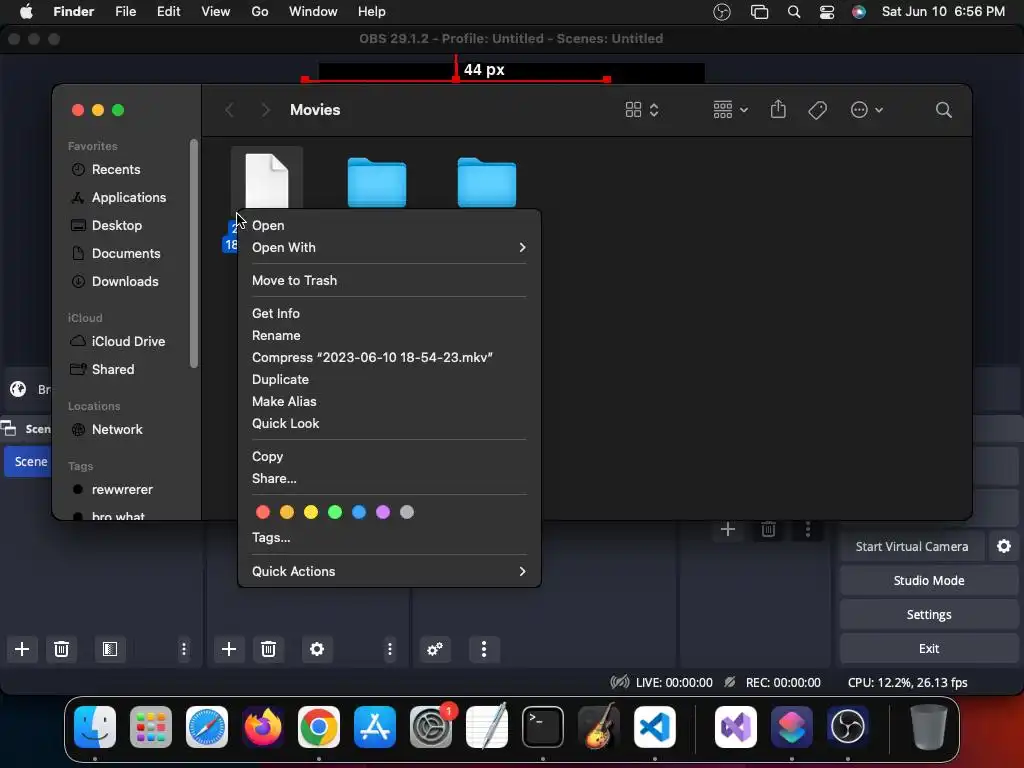Open Control Center in menu bar
Screen dimensions: 1024x768
[827, 12]
